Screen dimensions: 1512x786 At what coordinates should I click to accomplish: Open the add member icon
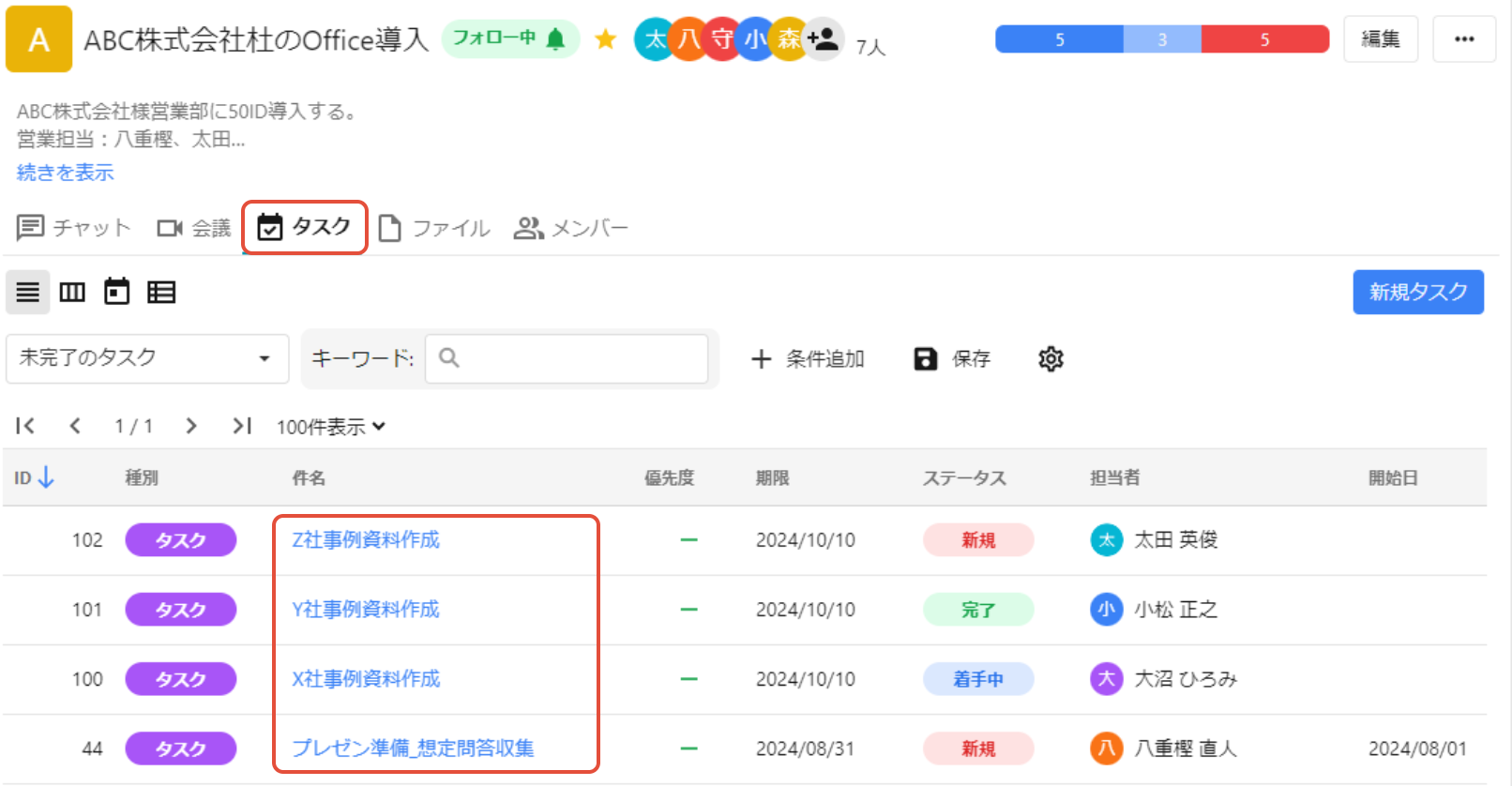tap(824, 39)
